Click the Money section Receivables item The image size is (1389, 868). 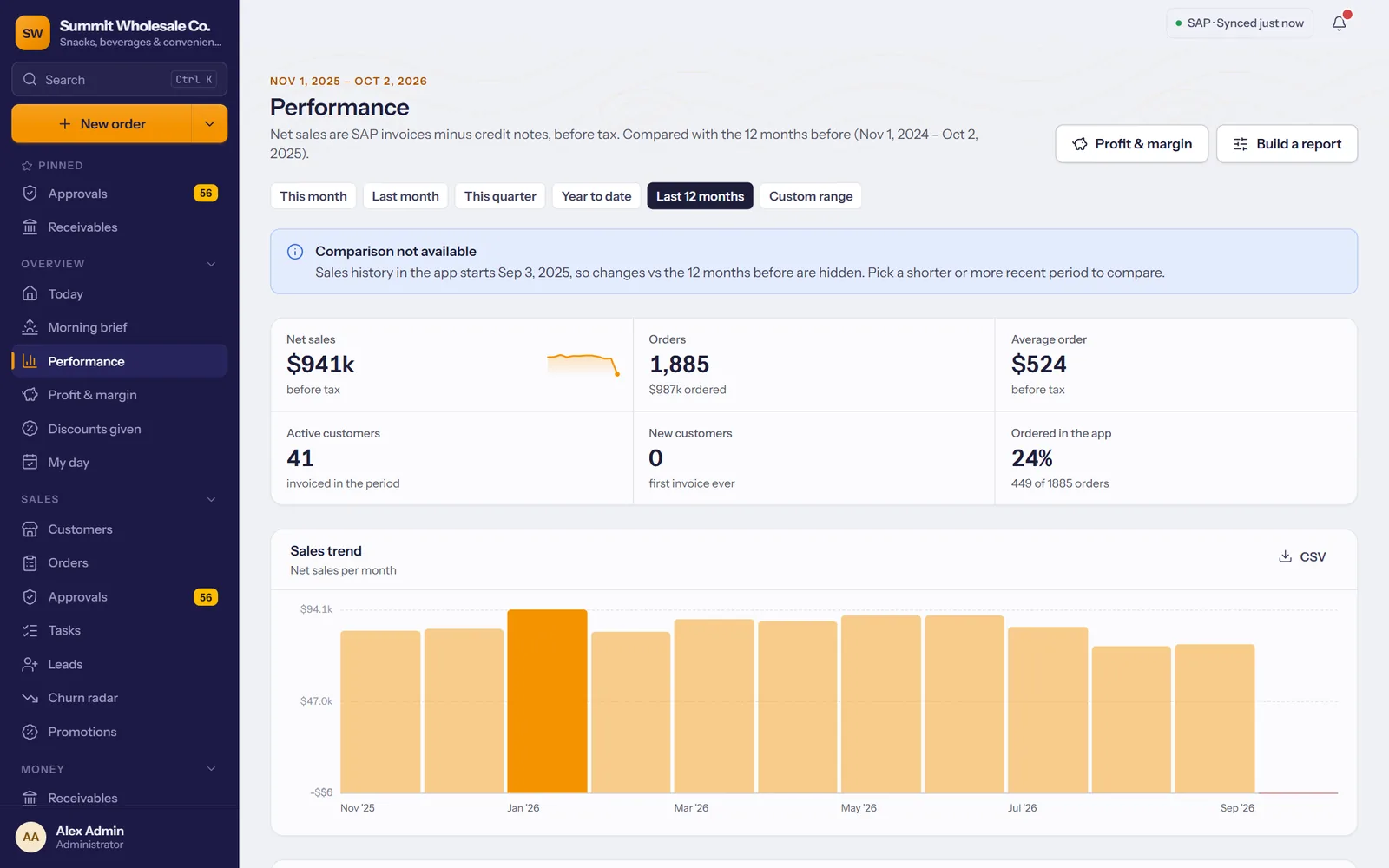pyautogui.click(x=119, y=797)
